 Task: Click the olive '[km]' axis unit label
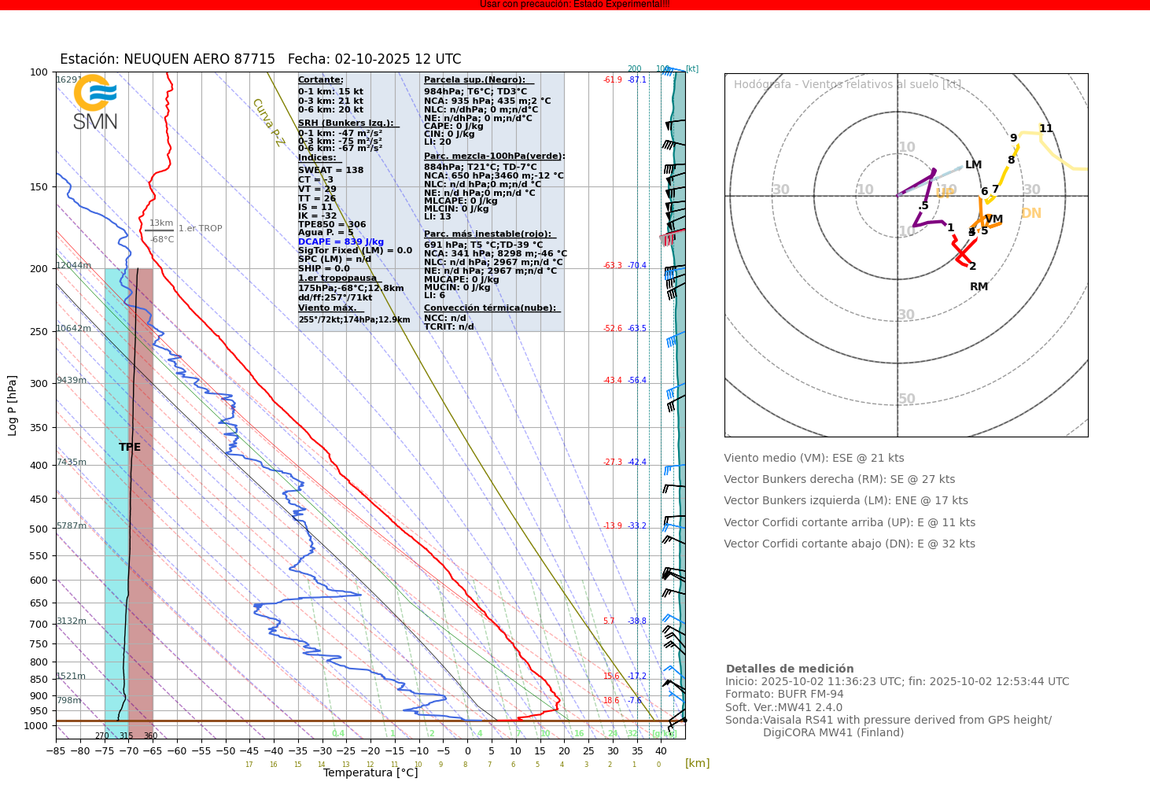697,763
